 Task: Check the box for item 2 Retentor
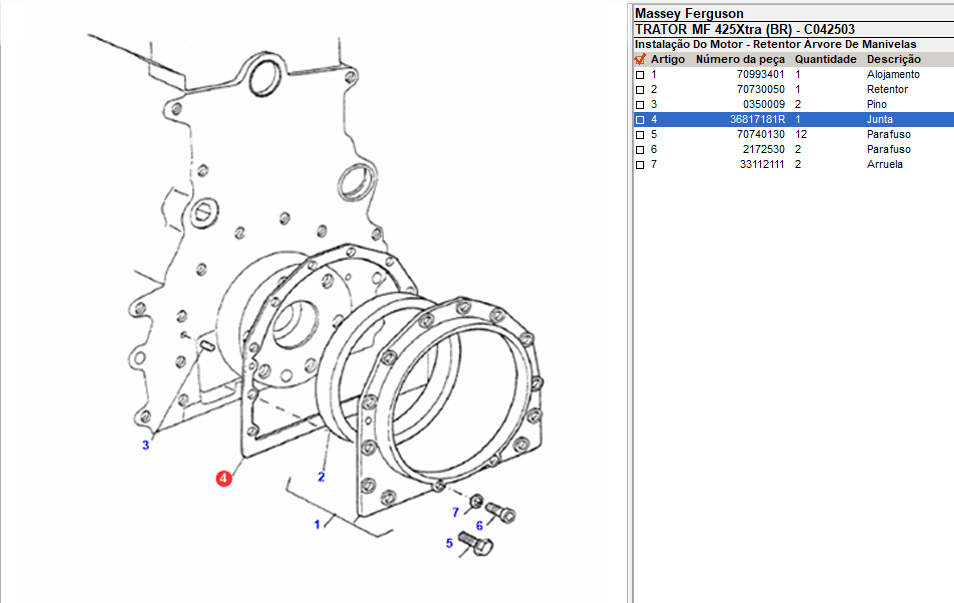[640, 90]
